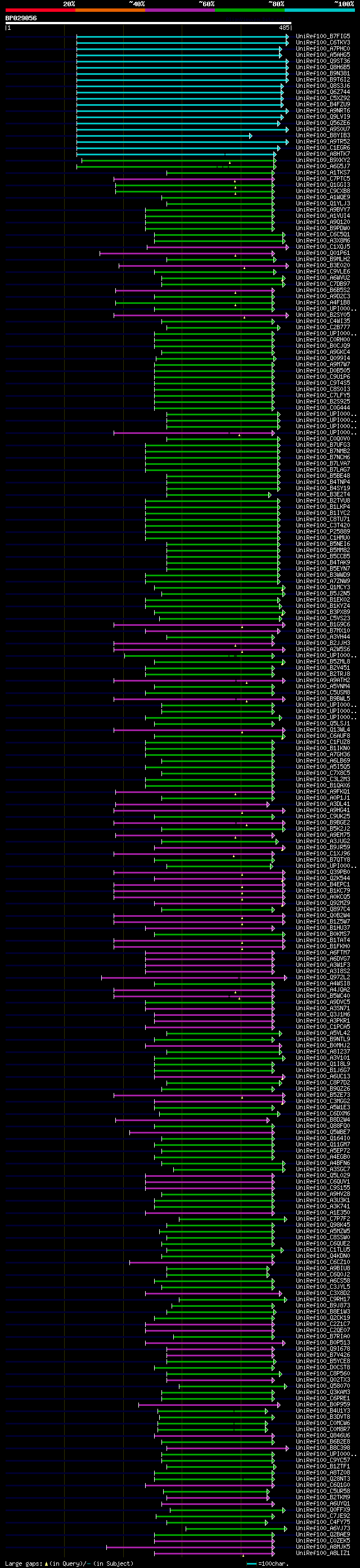This screenshot has width=360, height=1568.
Task: Select the UniRef100_B5K2J2 entry
Action: [x=323, y=829]
